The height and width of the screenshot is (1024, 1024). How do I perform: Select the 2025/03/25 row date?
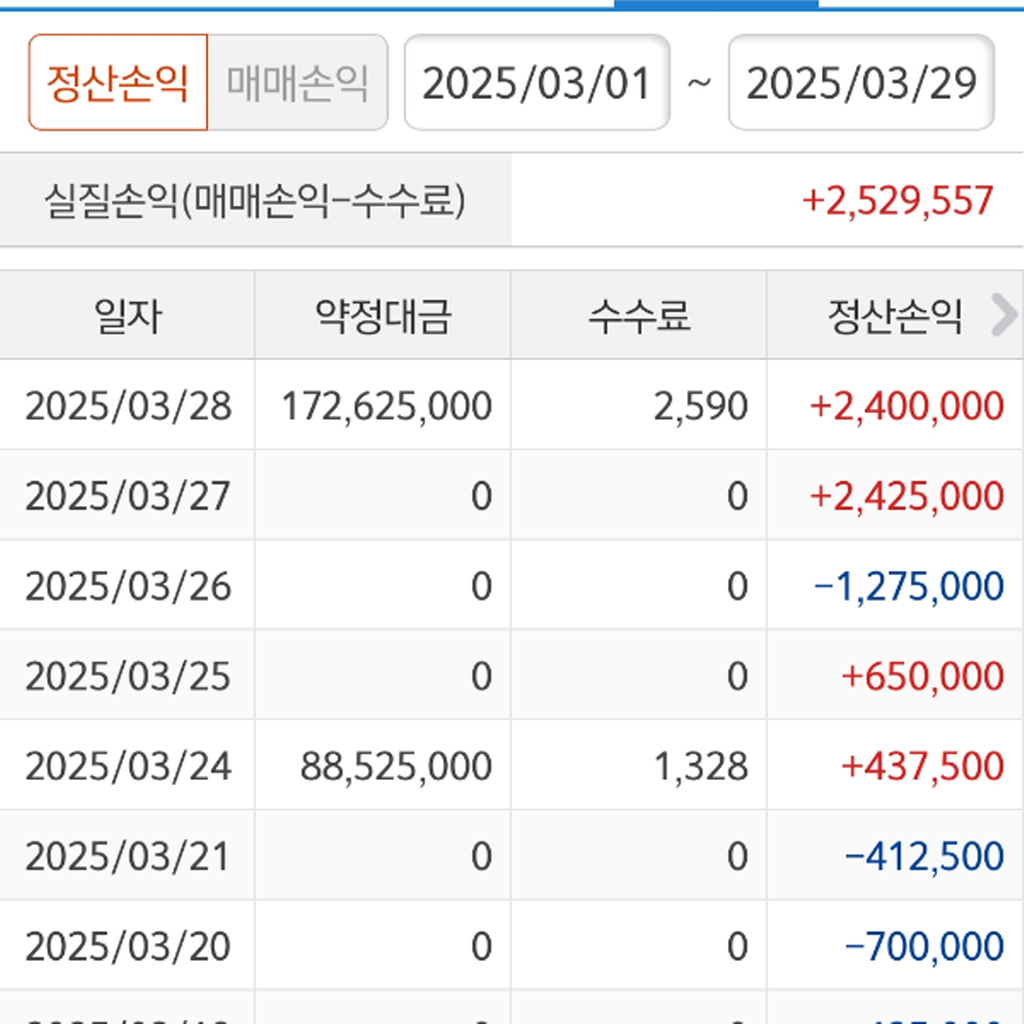[128, 676]
